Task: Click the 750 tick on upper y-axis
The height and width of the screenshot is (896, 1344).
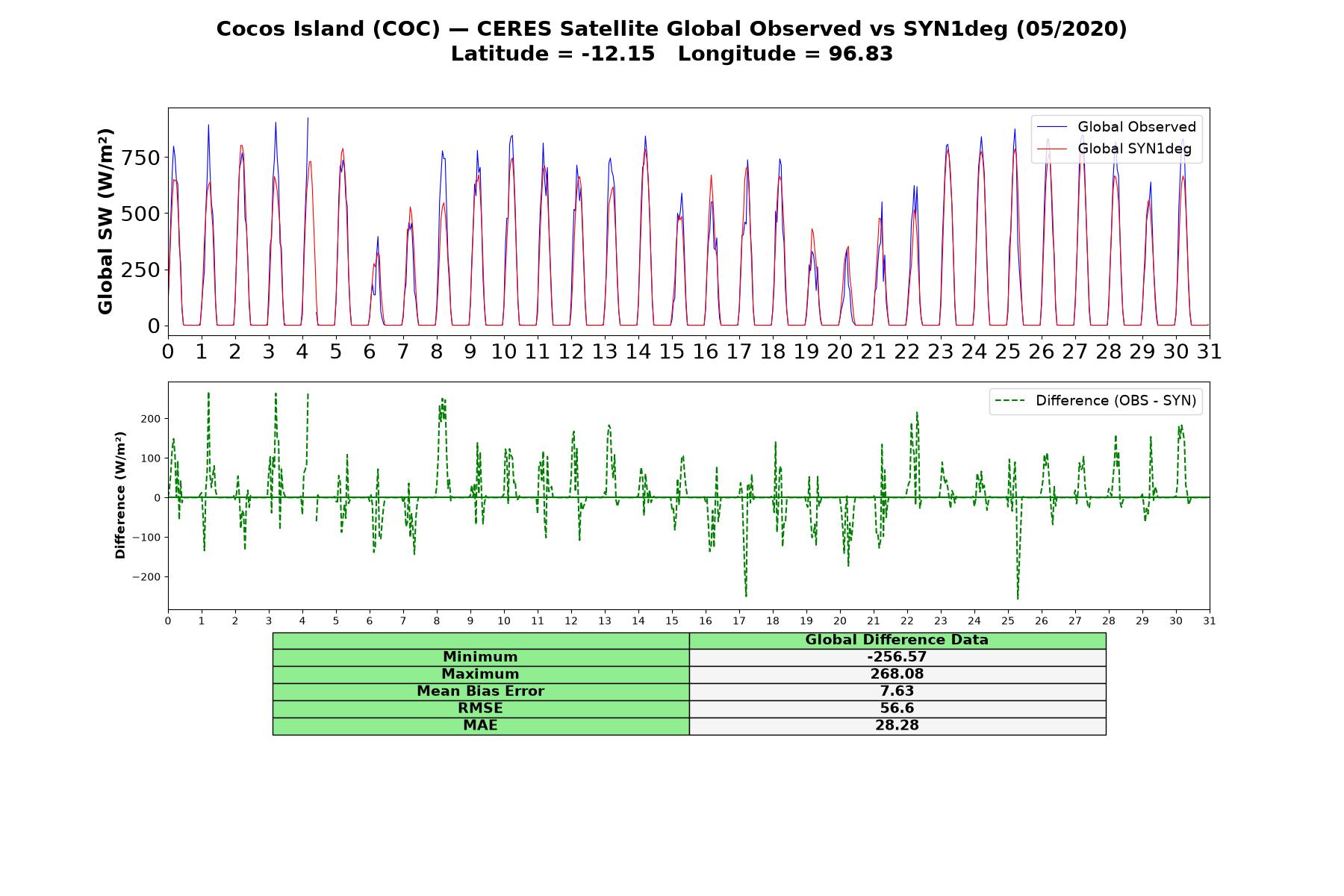Action: click(142, 158)
